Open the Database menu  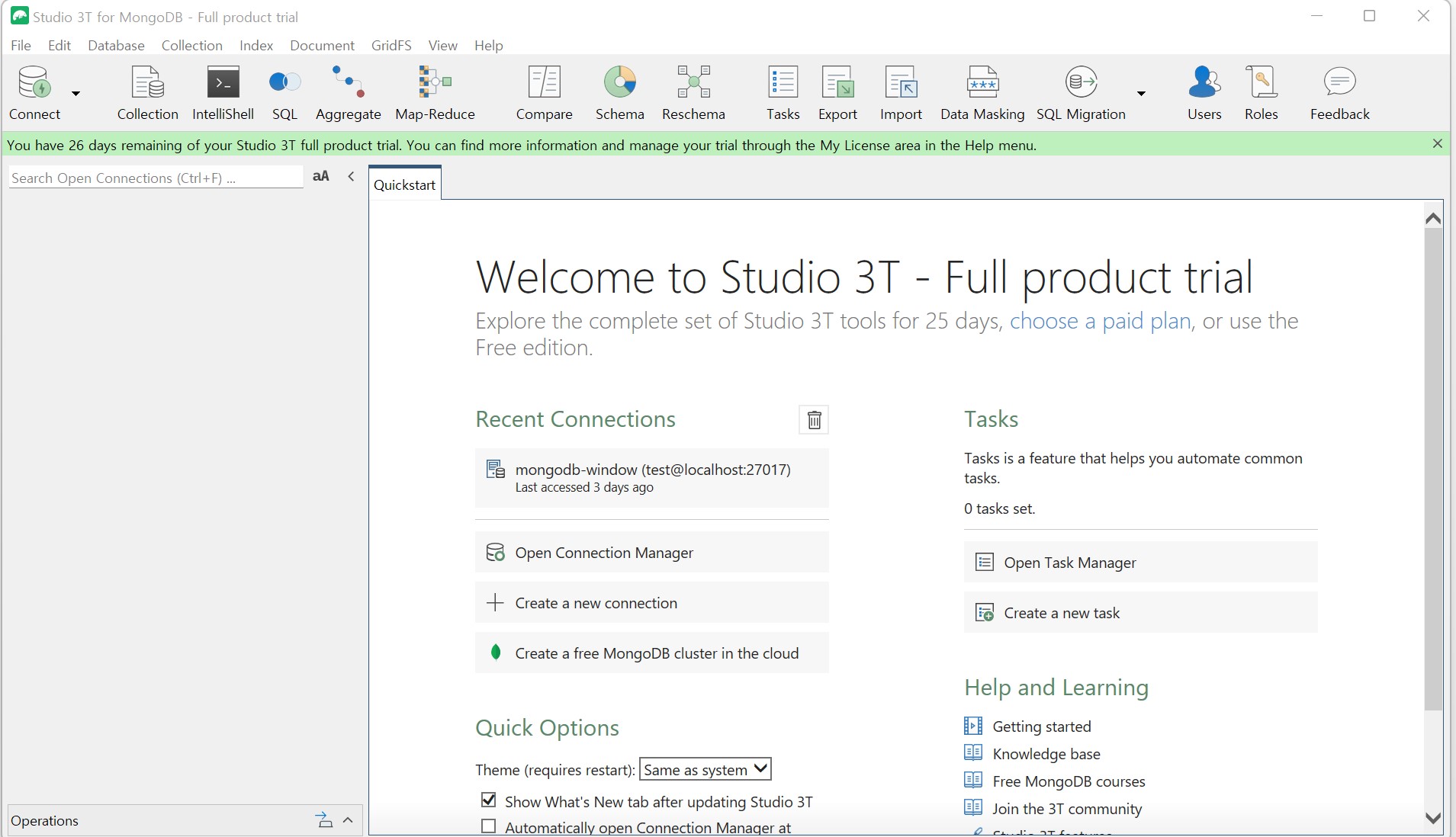(116, 46)
